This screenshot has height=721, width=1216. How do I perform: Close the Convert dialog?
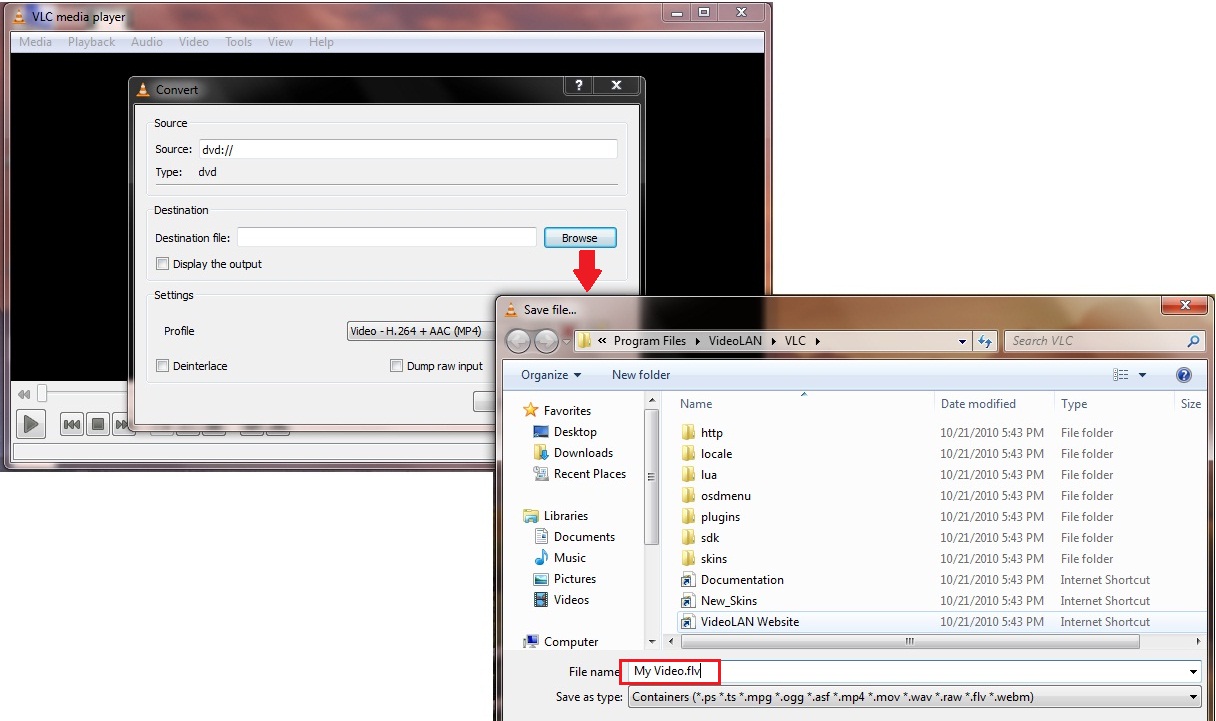tap(616, 86)
